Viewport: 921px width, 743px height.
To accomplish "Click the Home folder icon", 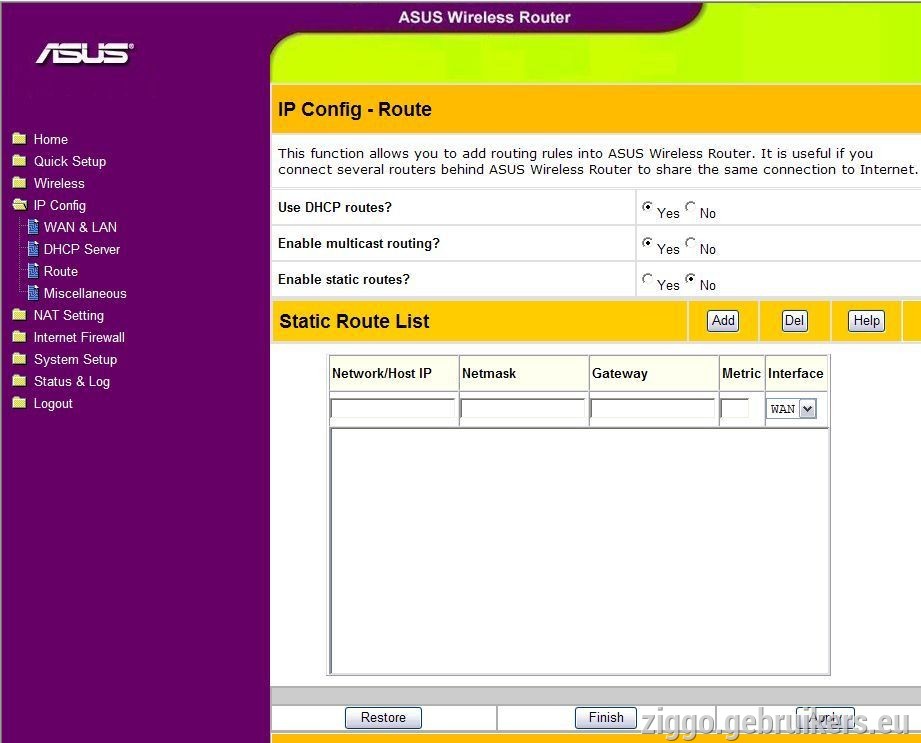I will pos(19,139).
